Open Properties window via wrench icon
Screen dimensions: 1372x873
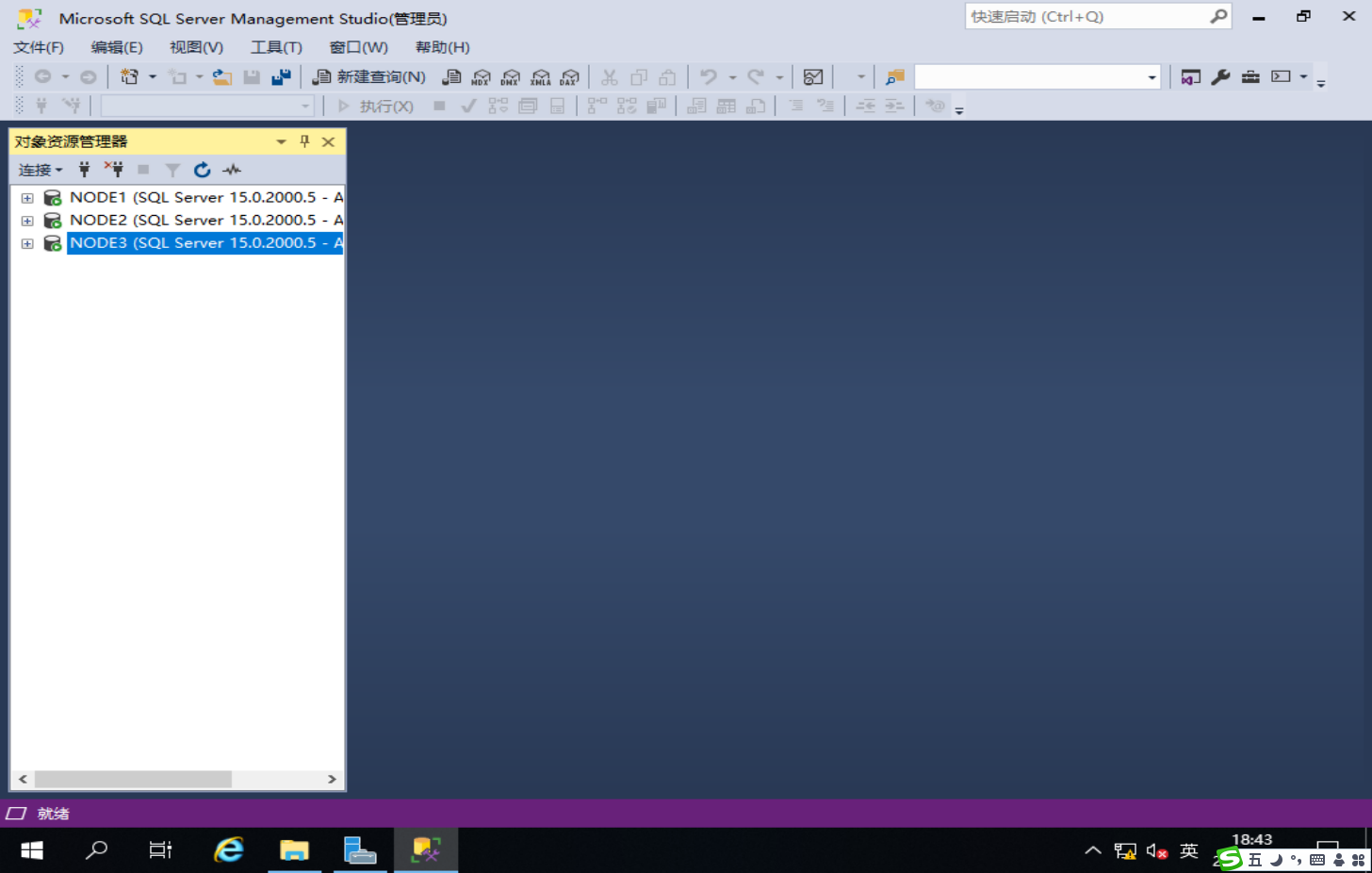[1220, 77]
